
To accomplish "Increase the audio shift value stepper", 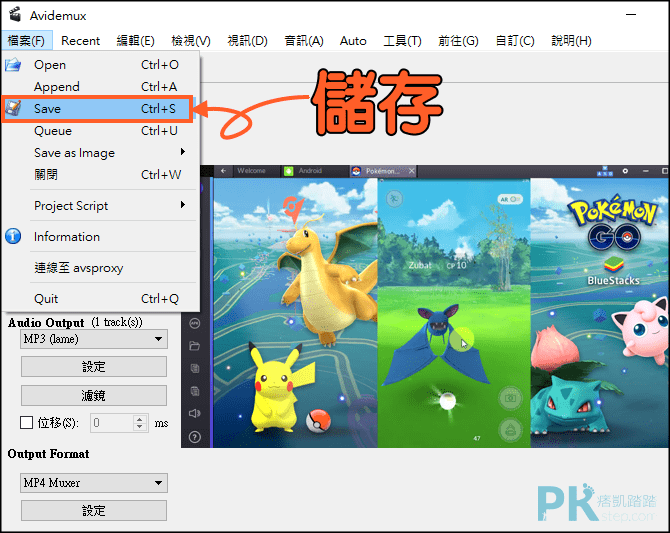I will coord(140,419).
